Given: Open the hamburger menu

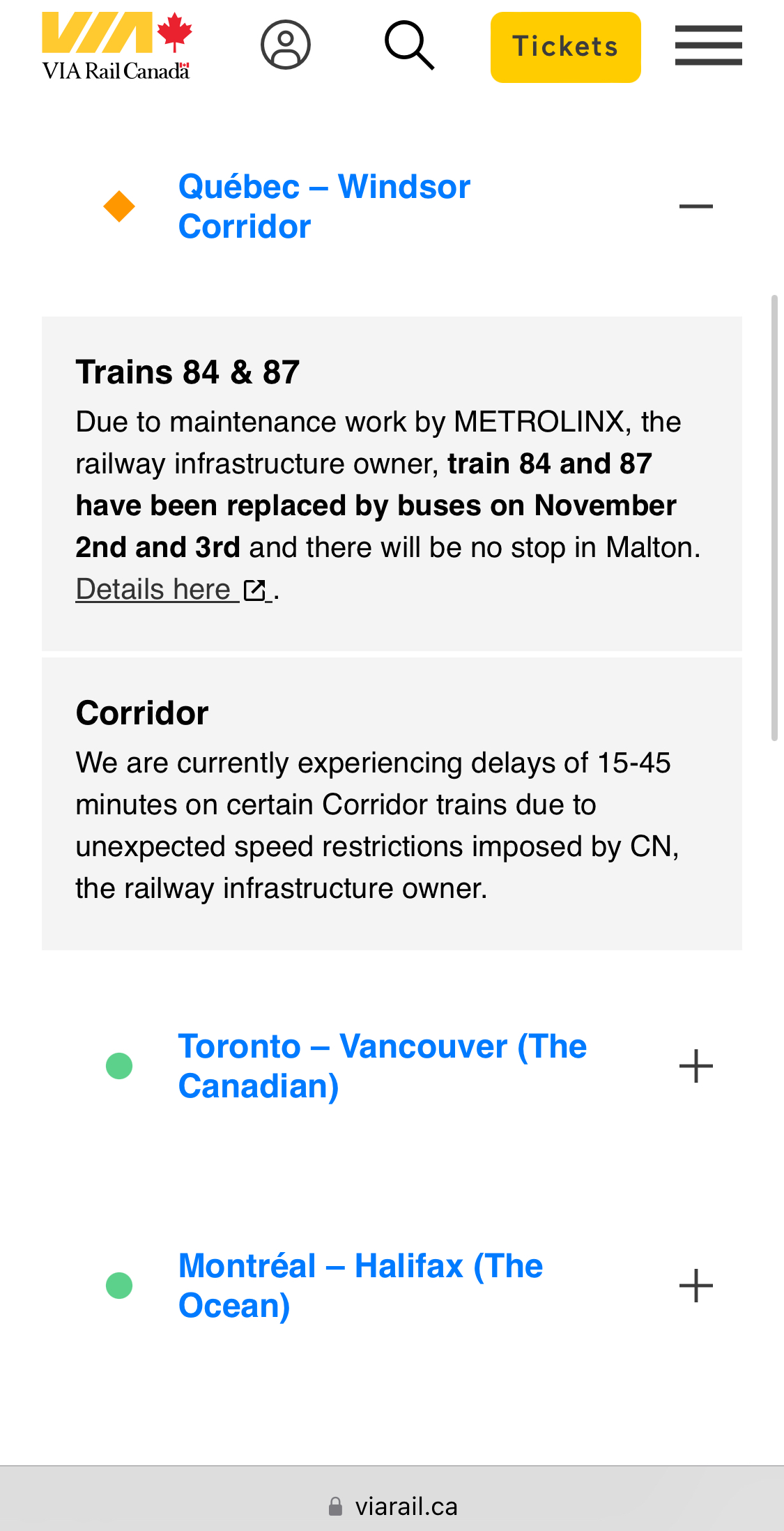Looking at the screenshot, I should (x=708, y=45).
